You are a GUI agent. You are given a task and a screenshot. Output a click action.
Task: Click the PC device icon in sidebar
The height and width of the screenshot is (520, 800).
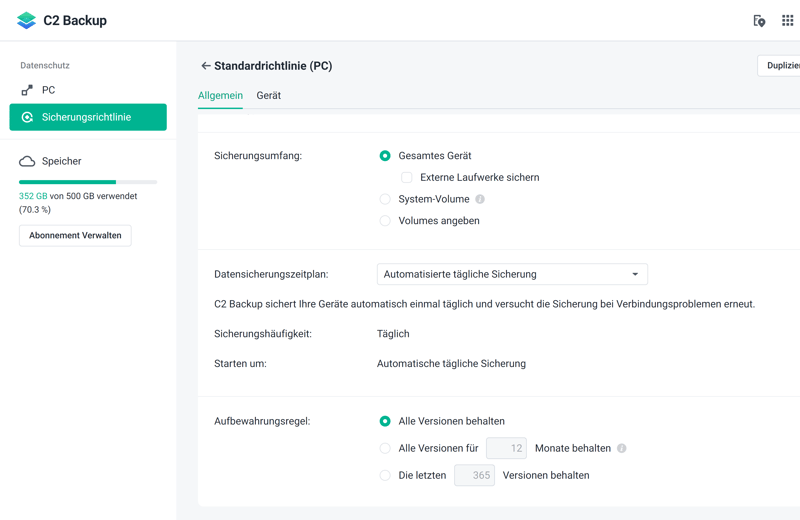27,90
